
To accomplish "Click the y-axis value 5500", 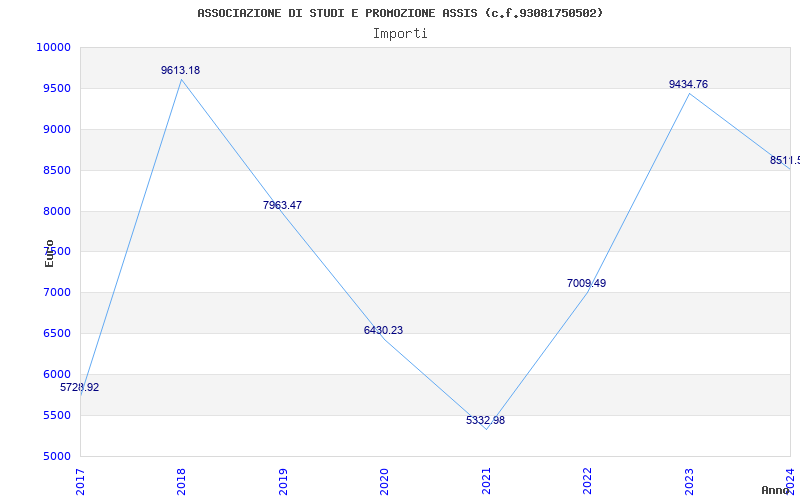I will point(56,415).
